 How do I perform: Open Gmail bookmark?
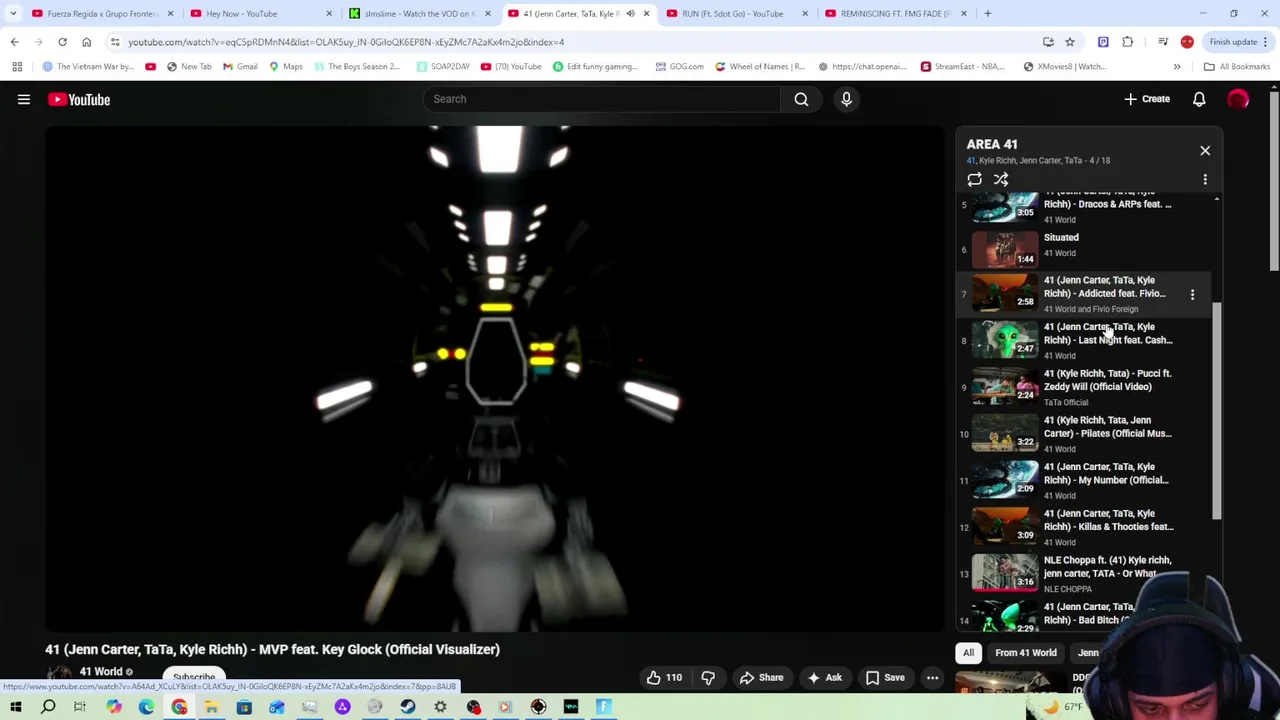[x=240, y=67]
